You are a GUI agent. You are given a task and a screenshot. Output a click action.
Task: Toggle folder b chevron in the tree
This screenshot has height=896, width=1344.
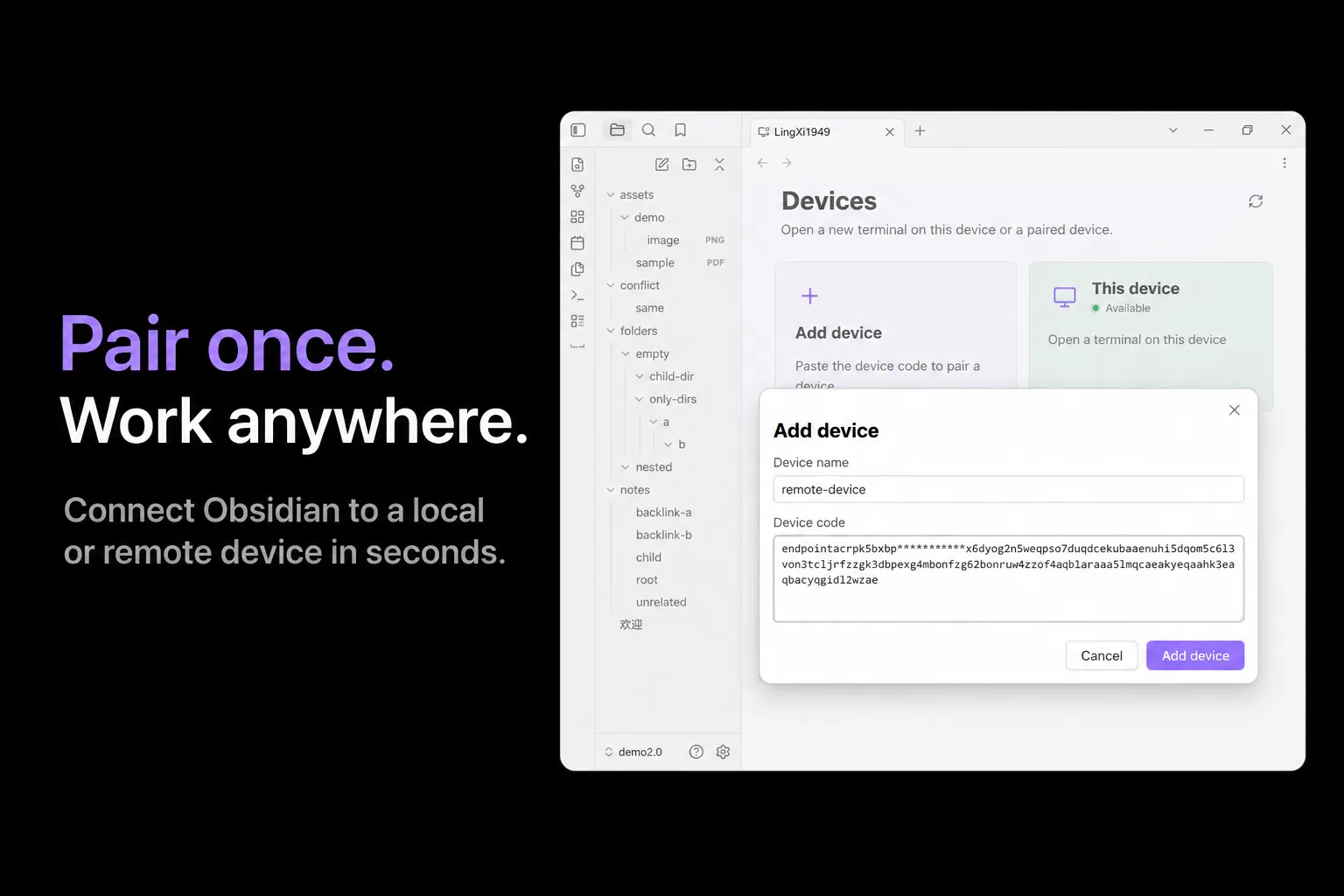[x=668, y=444]
